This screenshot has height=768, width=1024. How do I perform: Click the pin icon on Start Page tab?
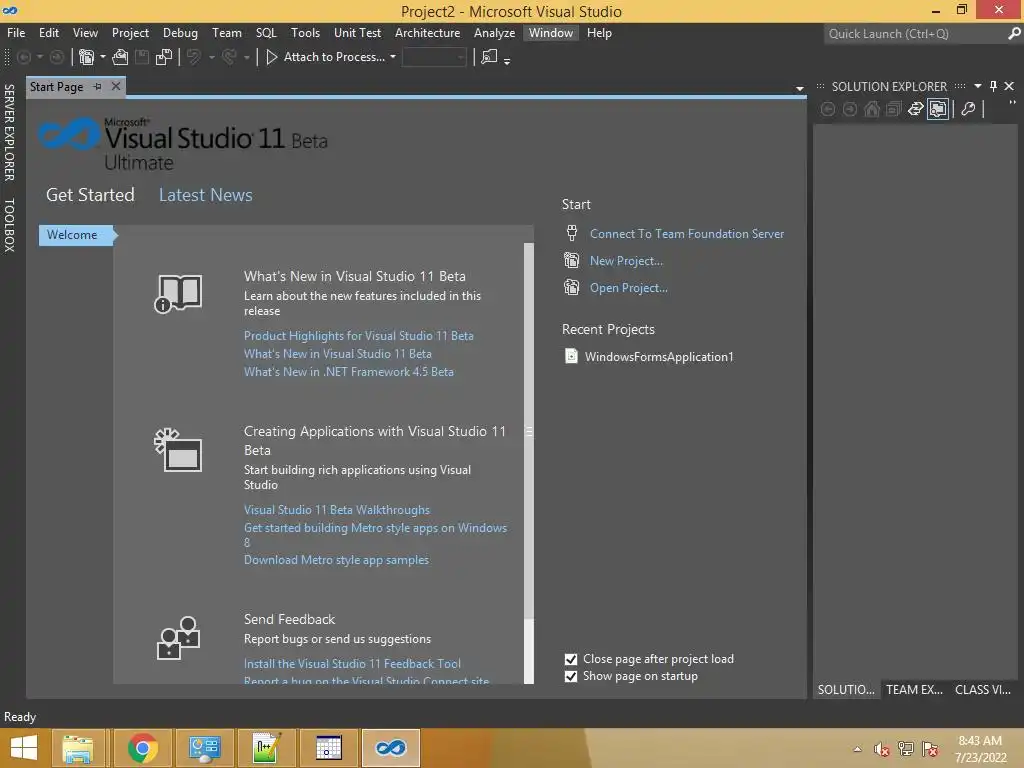97,86
